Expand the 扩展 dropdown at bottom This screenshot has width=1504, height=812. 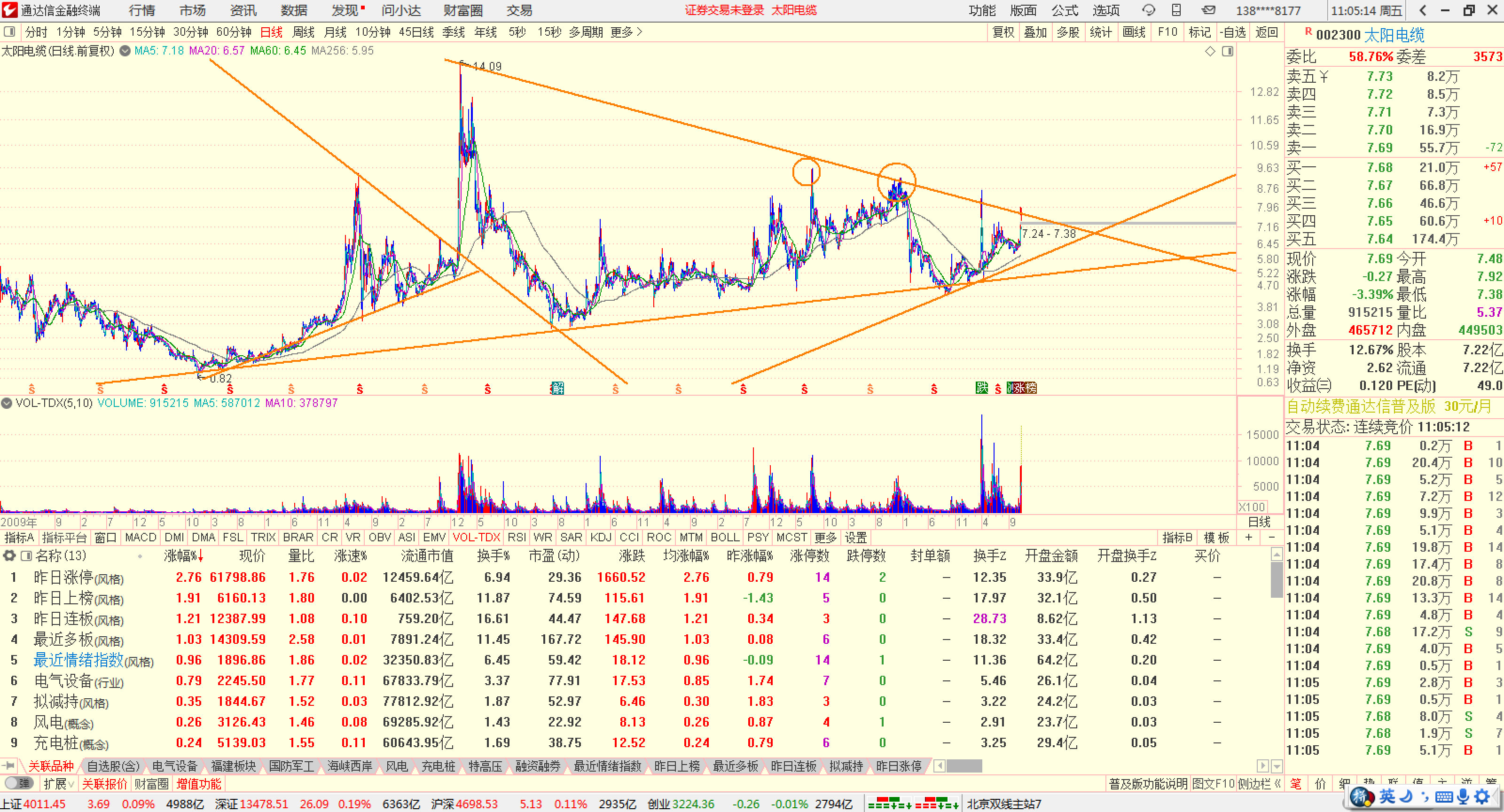click(59, 783)
